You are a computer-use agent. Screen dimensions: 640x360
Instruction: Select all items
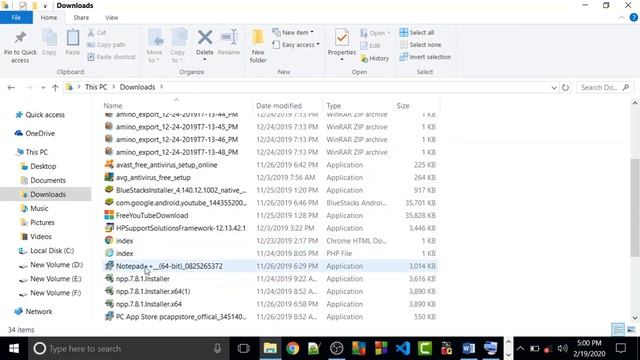417,32
